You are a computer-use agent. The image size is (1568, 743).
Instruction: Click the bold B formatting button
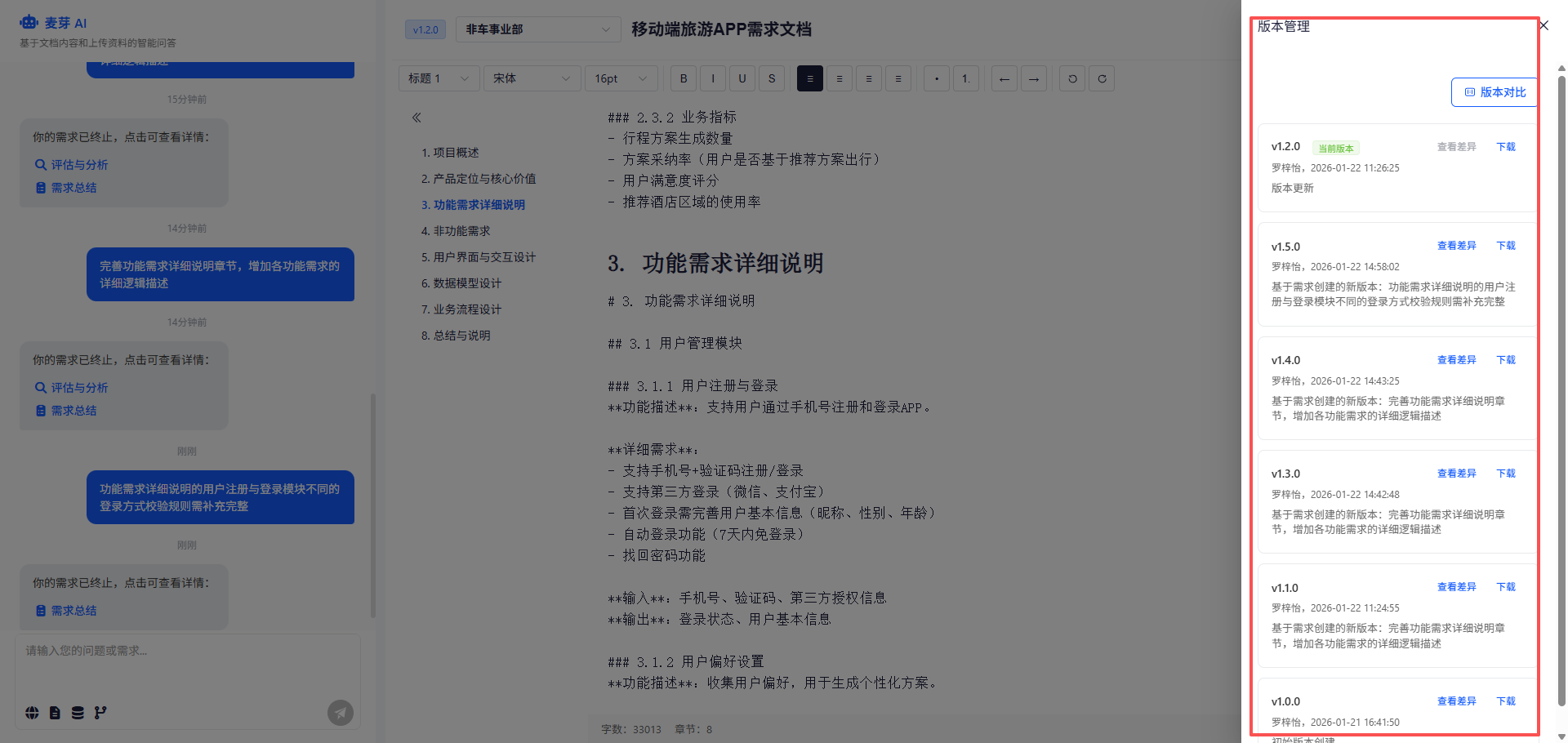[684, 78]
